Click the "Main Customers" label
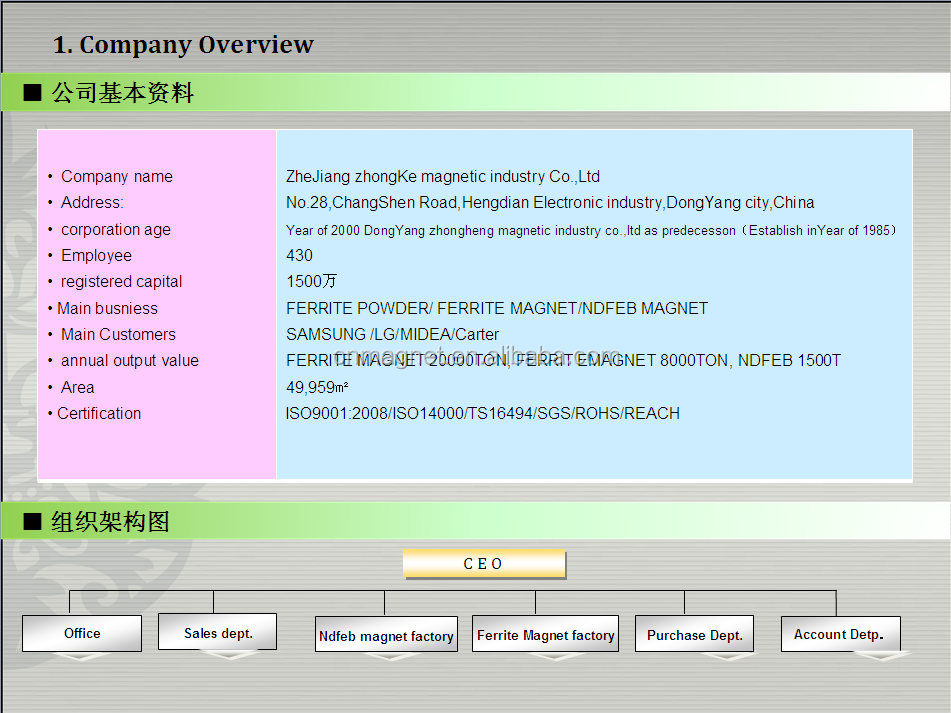 point(118,335)
